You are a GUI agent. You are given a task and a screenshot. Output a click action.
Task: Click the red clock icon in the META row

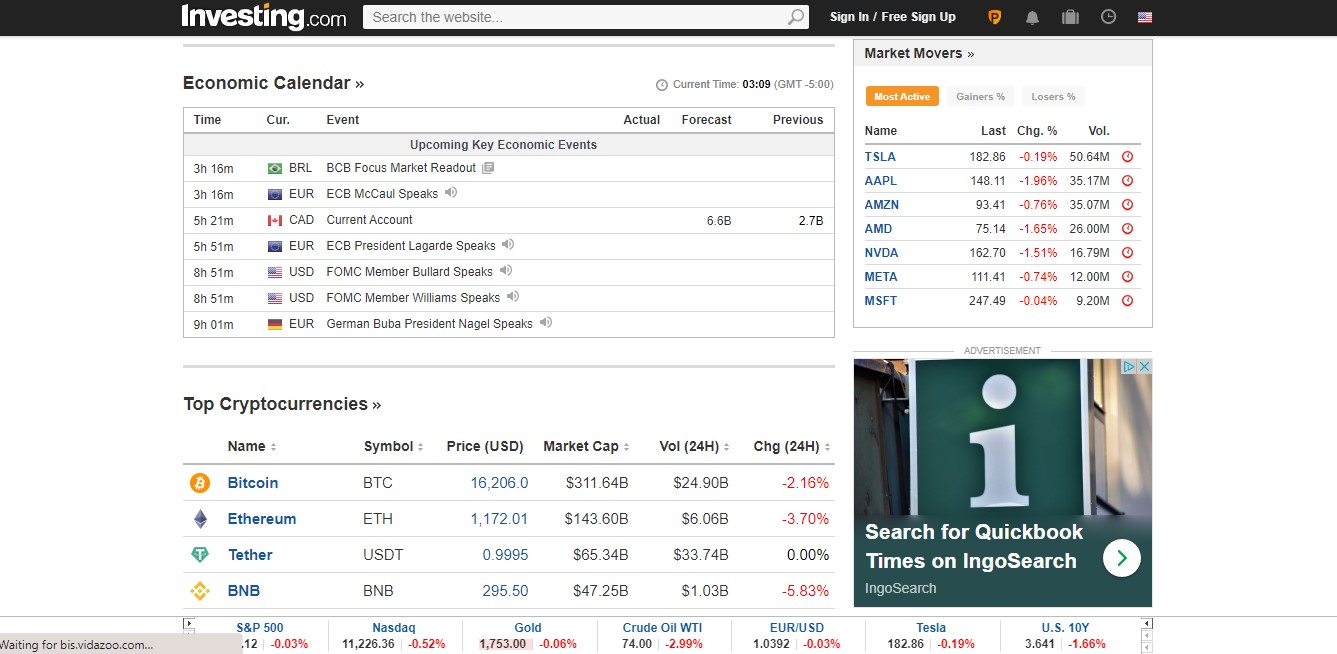click(x=1127, y=277)
